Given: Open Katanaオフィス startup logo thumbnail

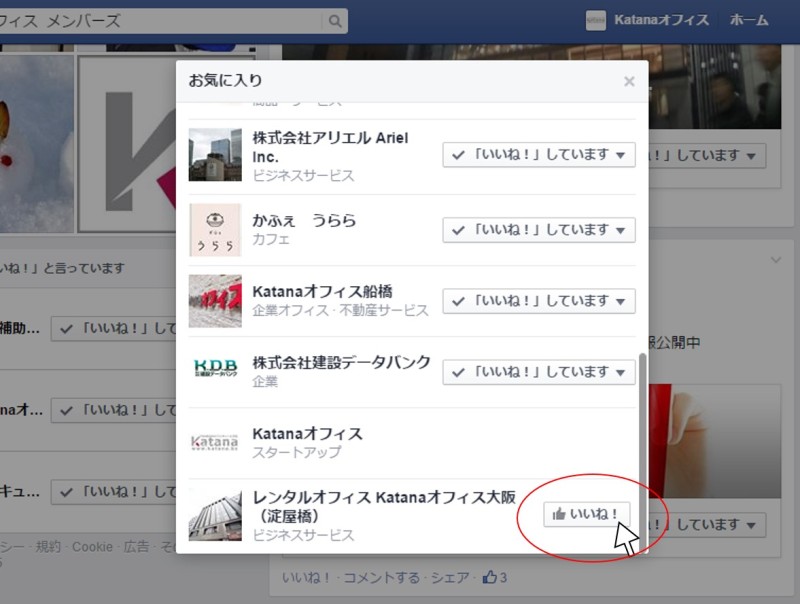Looking at the screenshot, I should pos(215,442).
